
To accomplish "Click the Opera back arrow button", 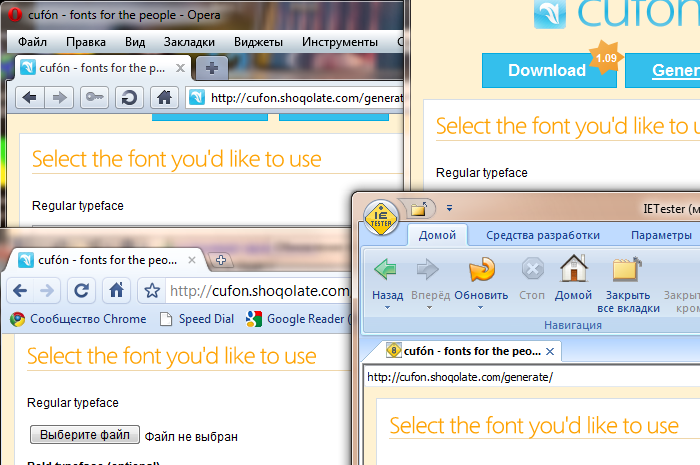I will 30,97.
